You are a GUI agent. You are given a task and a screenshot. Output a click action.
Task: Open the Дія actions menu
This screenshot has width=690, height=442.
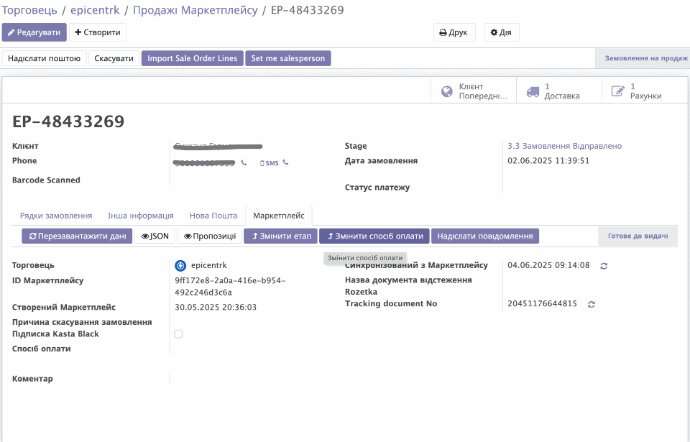(502, 33)
